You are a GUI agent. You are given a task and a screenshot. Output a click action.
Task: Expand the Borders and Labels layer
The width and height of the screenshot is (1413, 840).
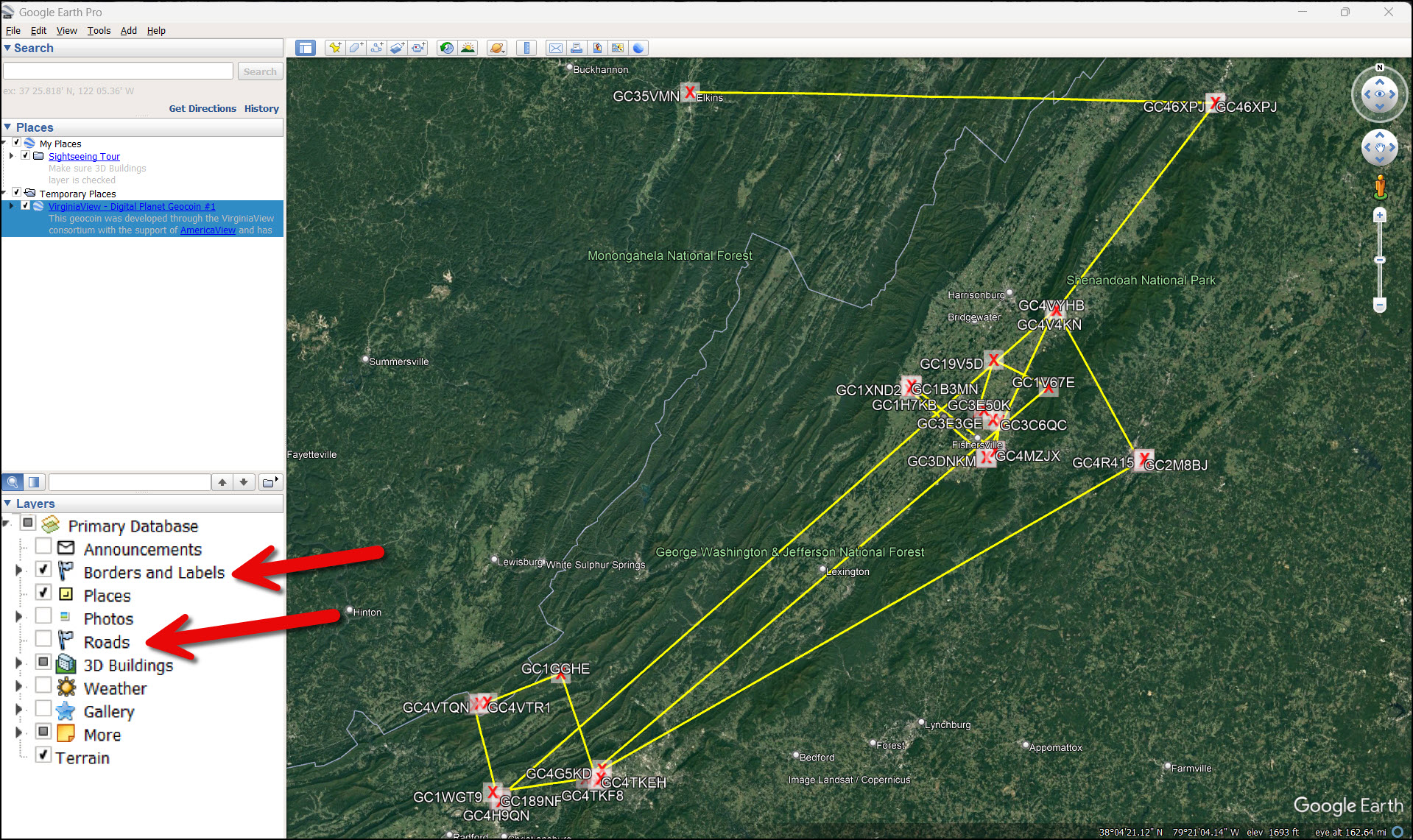click(19, 571)
